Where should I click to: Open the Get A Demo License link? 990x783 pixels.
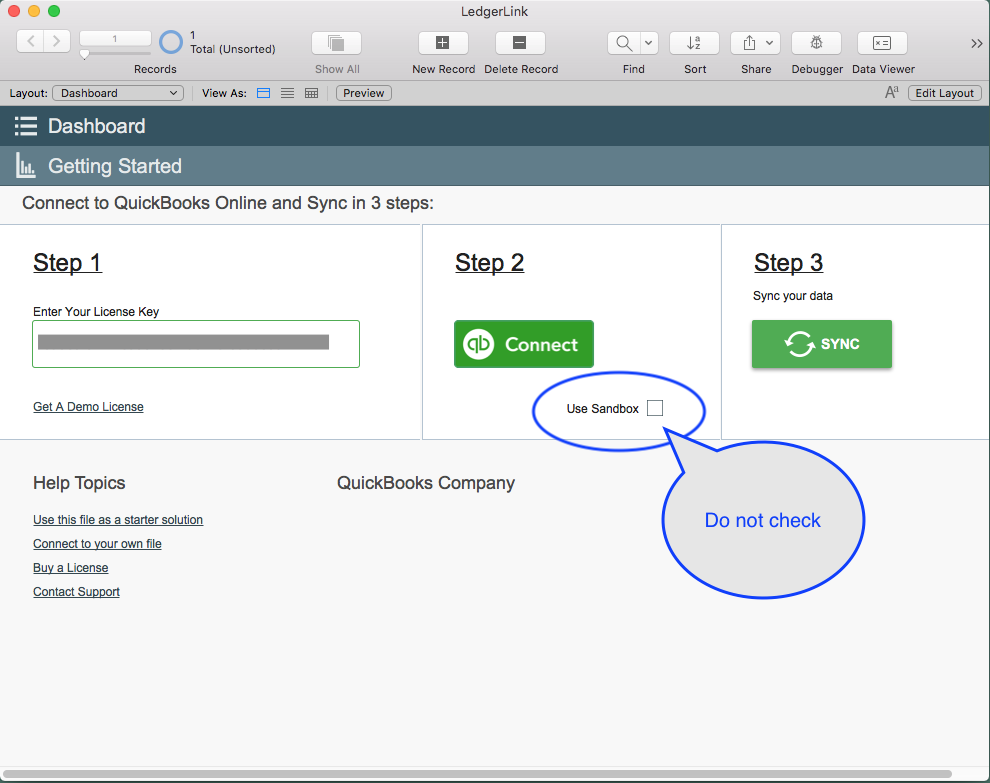[88, 407]
